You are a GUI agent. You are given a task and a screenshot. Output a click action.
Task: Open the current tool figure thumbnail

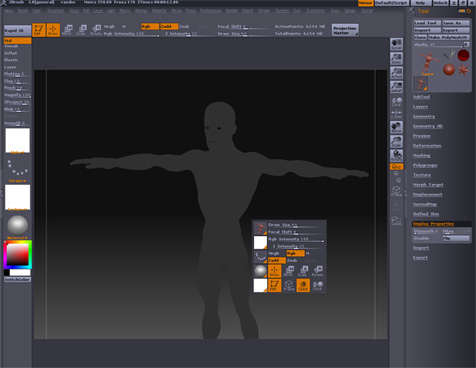[x=427, y=62]
